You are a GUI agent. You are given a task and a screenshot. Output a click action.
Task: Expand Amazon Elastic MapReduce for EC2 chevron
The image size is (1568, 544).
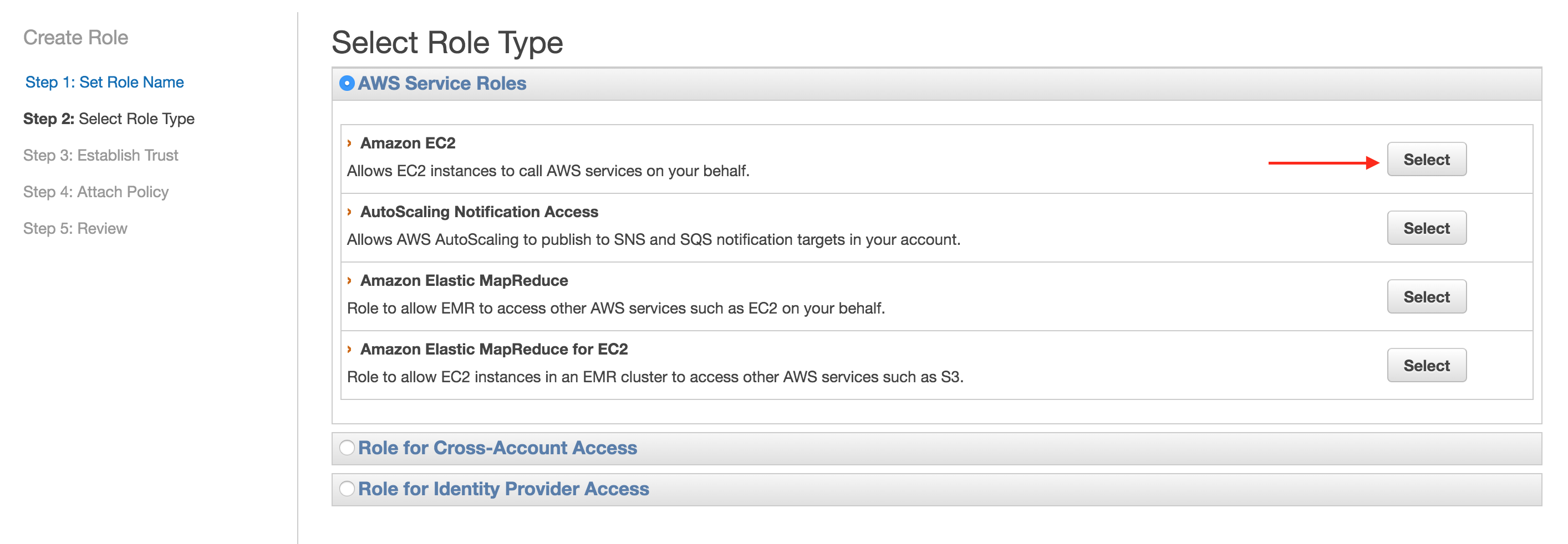(349, 350)
